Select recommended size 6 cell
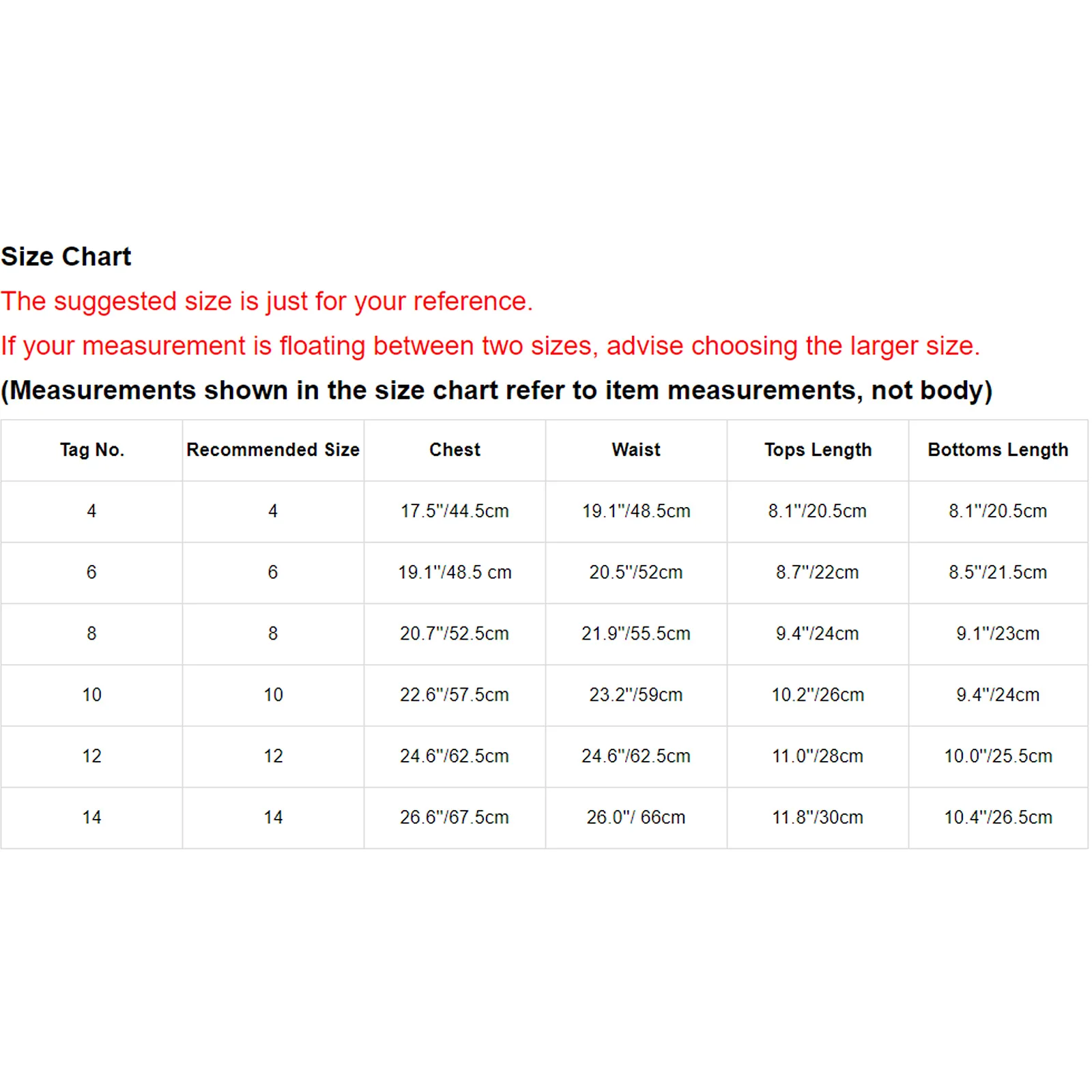This screenshot has width=1092, height=1092. (273, 573)
